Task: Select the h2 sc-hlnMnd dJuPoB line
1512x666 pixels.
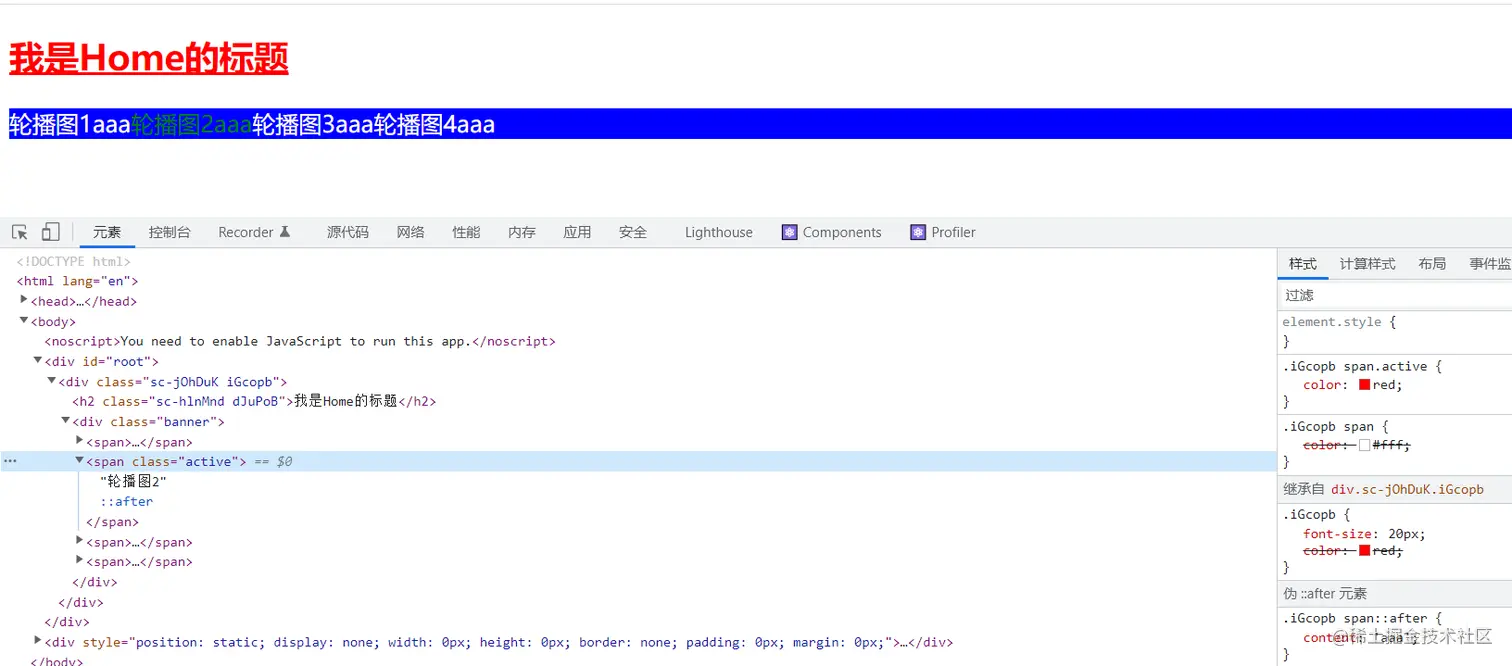Action: click(x=255, y=401)
